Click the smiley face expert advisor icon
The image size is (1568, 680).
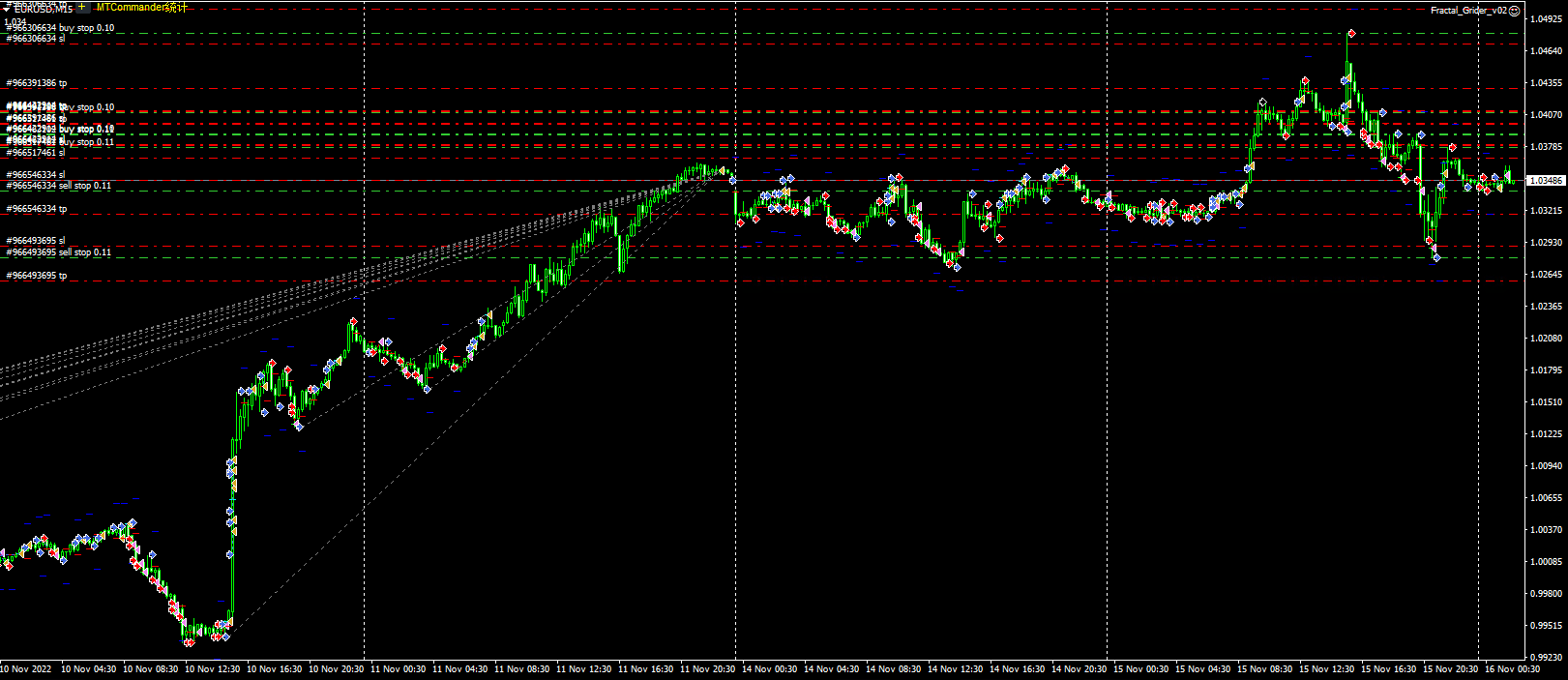coord(1514,10)
